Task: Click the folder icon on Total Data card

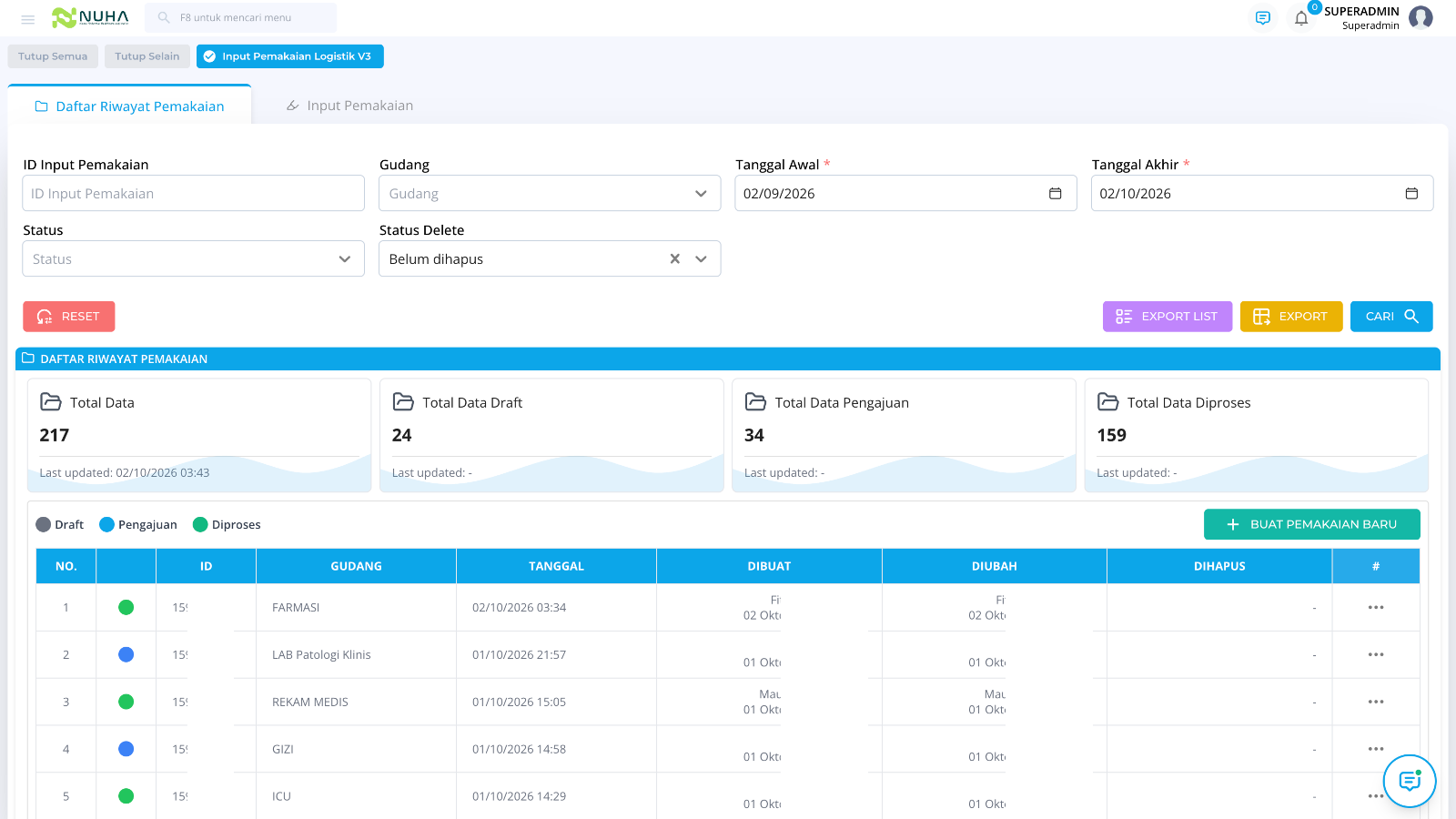Action: (x=51, y=402)
